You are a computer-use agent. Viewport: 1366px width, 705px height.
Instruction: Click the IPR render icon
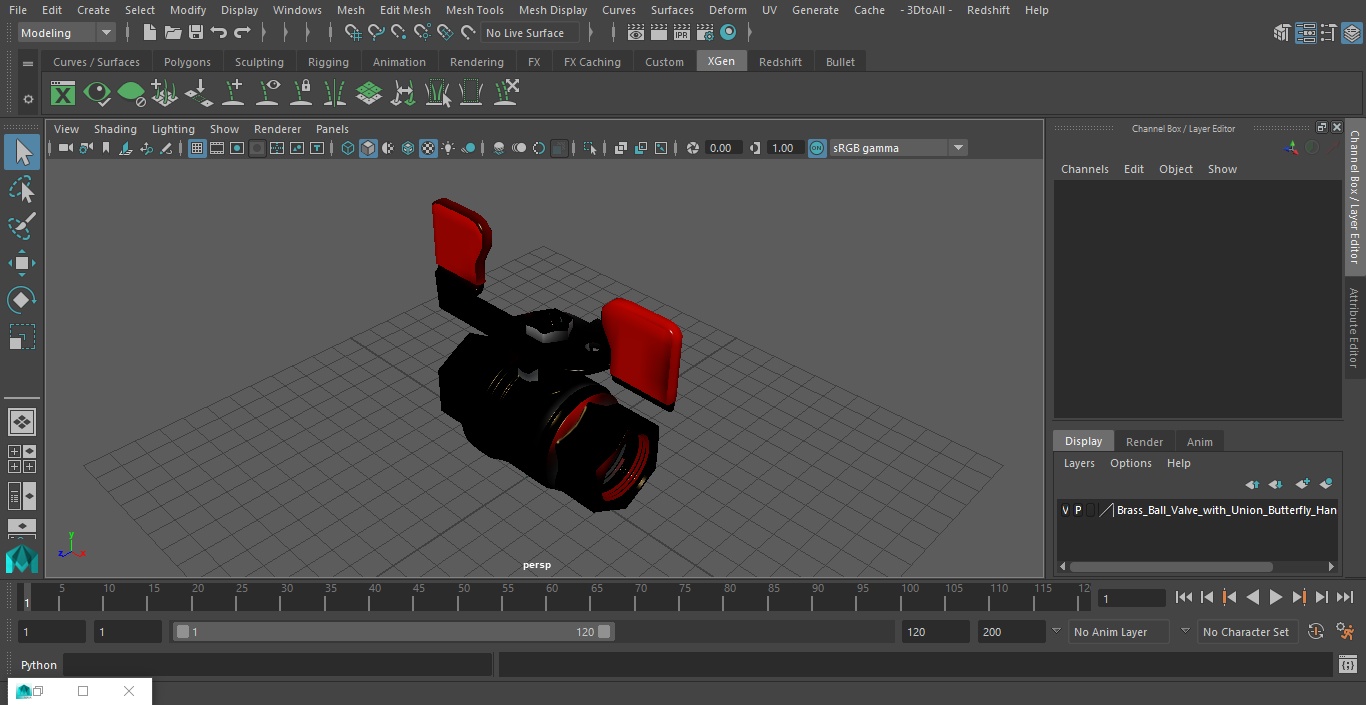tap(682, 33)
